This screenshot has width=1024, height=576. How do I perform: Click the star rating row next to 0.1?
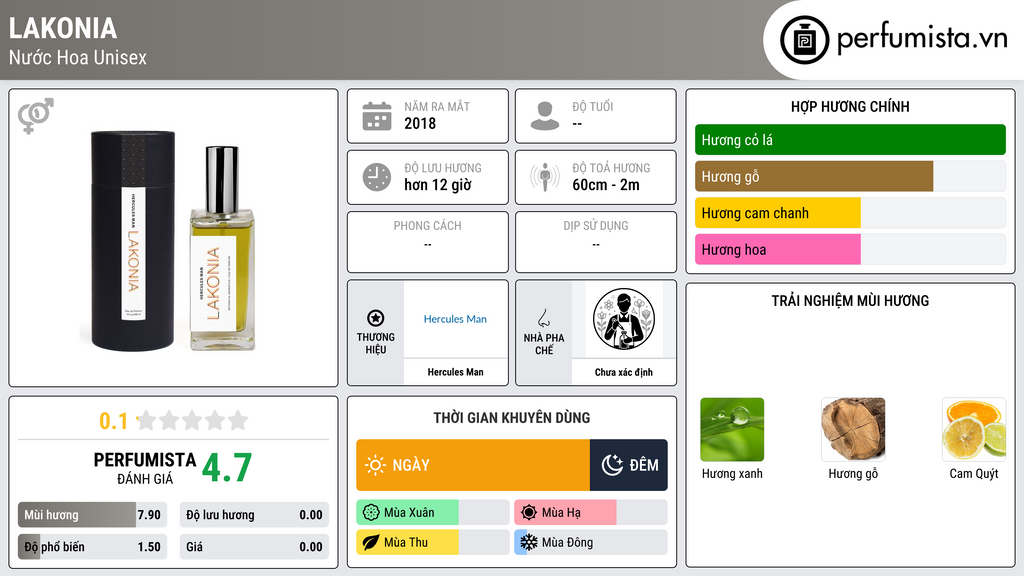coord(192,420)
